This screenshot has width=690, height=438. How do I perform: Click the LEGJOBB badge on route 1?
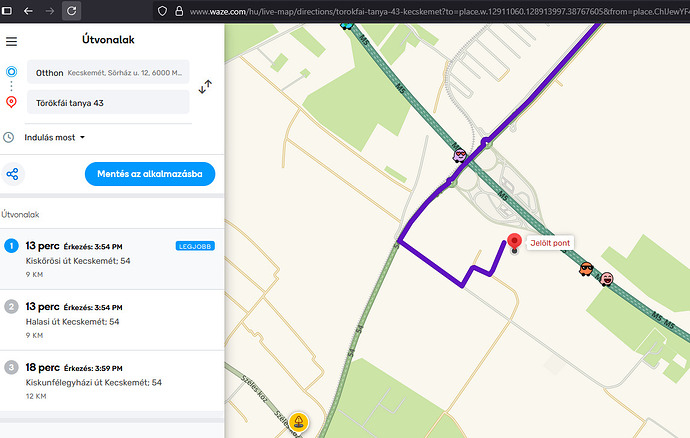pos(195,246)
